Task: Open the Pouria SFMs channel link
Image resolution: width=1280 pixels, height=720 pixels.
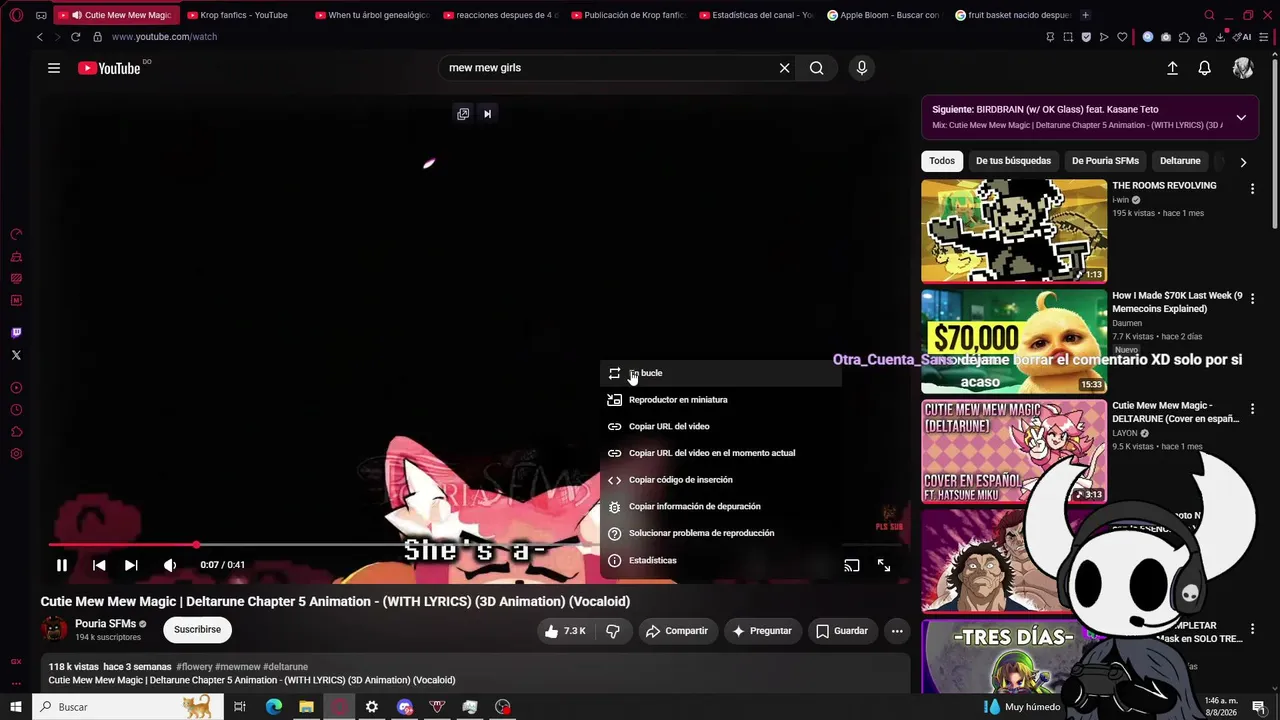Action: [105, 624]
